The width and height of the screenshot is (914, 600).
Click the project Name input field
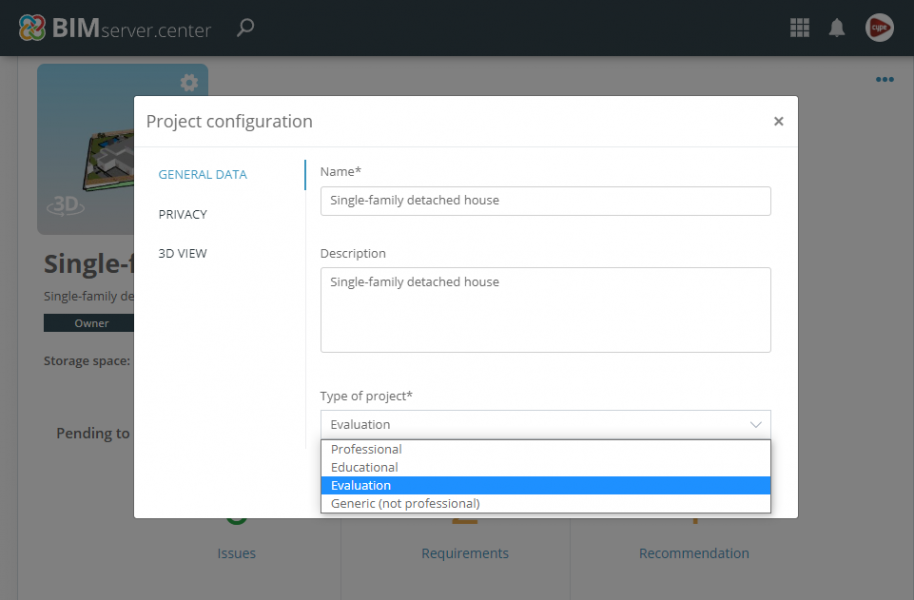(545, 200)
